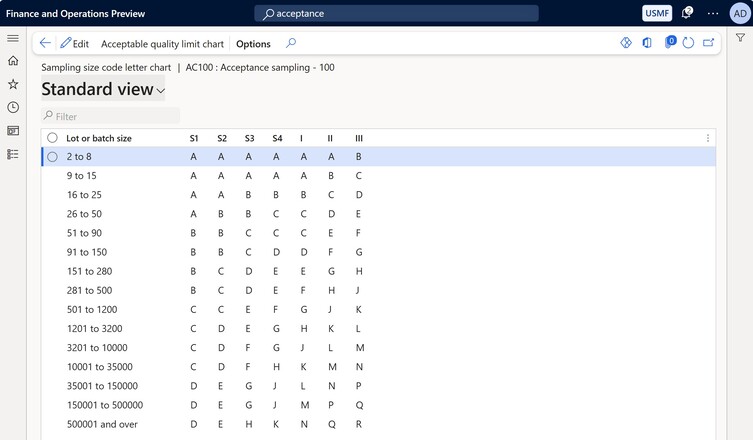
Task: Open page in new window icon
Action: click(x=708, y=43)
